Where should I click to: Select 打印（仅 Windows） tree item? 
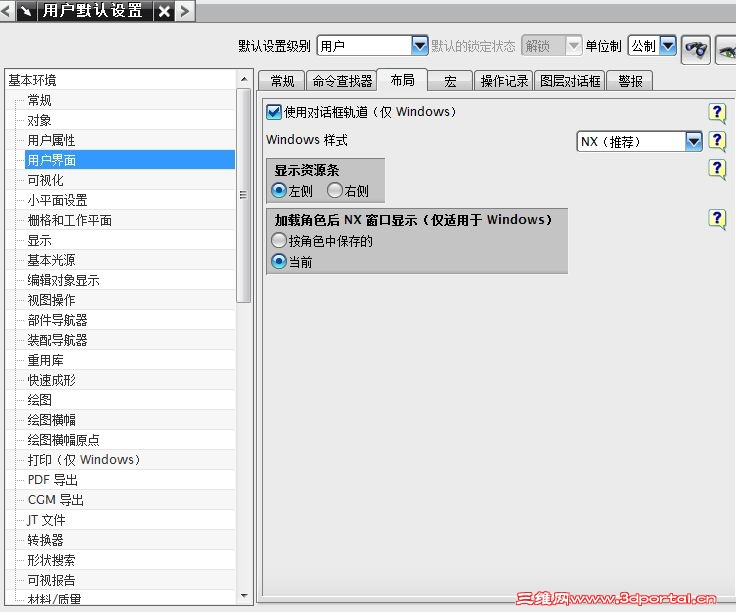pyautogui.click(x=84, y=460)
